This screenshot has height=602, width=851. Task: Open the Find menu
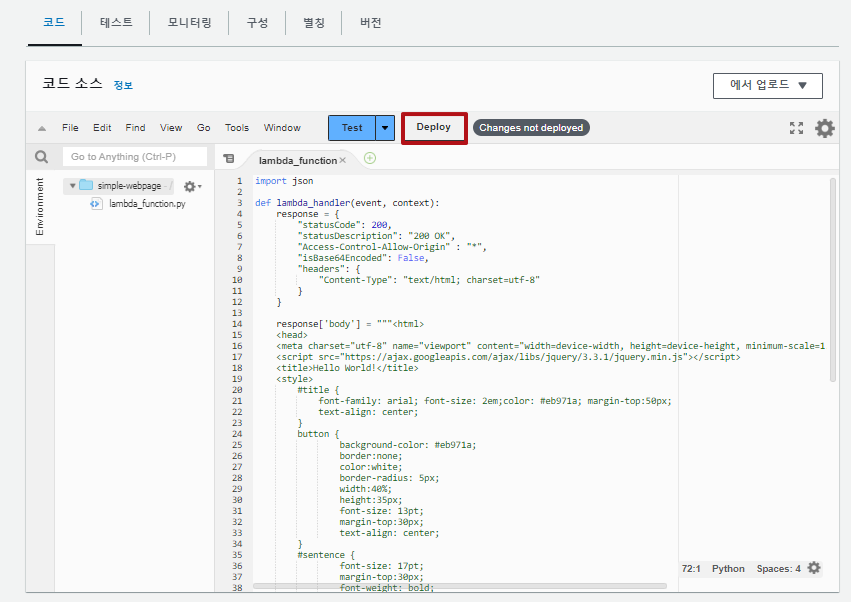pos(135,128)
